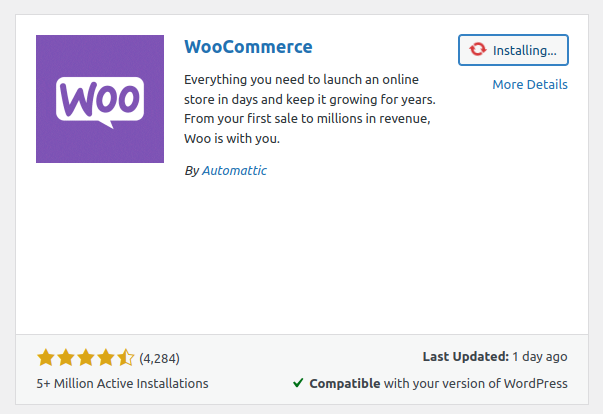Click the first gold rating star
Viewport: 603px width, 414px height.
point(45,357)
